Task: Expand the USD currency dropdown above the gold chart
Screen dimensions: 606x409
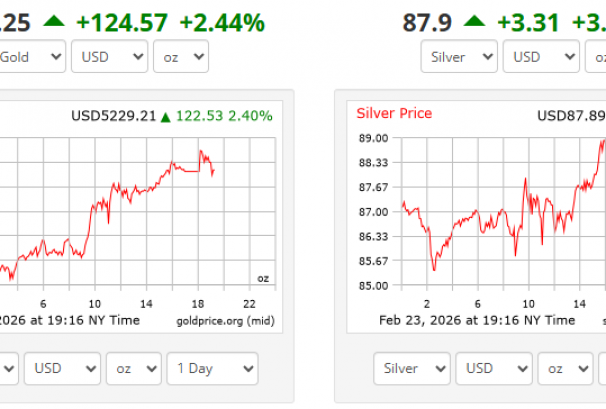Action: 110,57
